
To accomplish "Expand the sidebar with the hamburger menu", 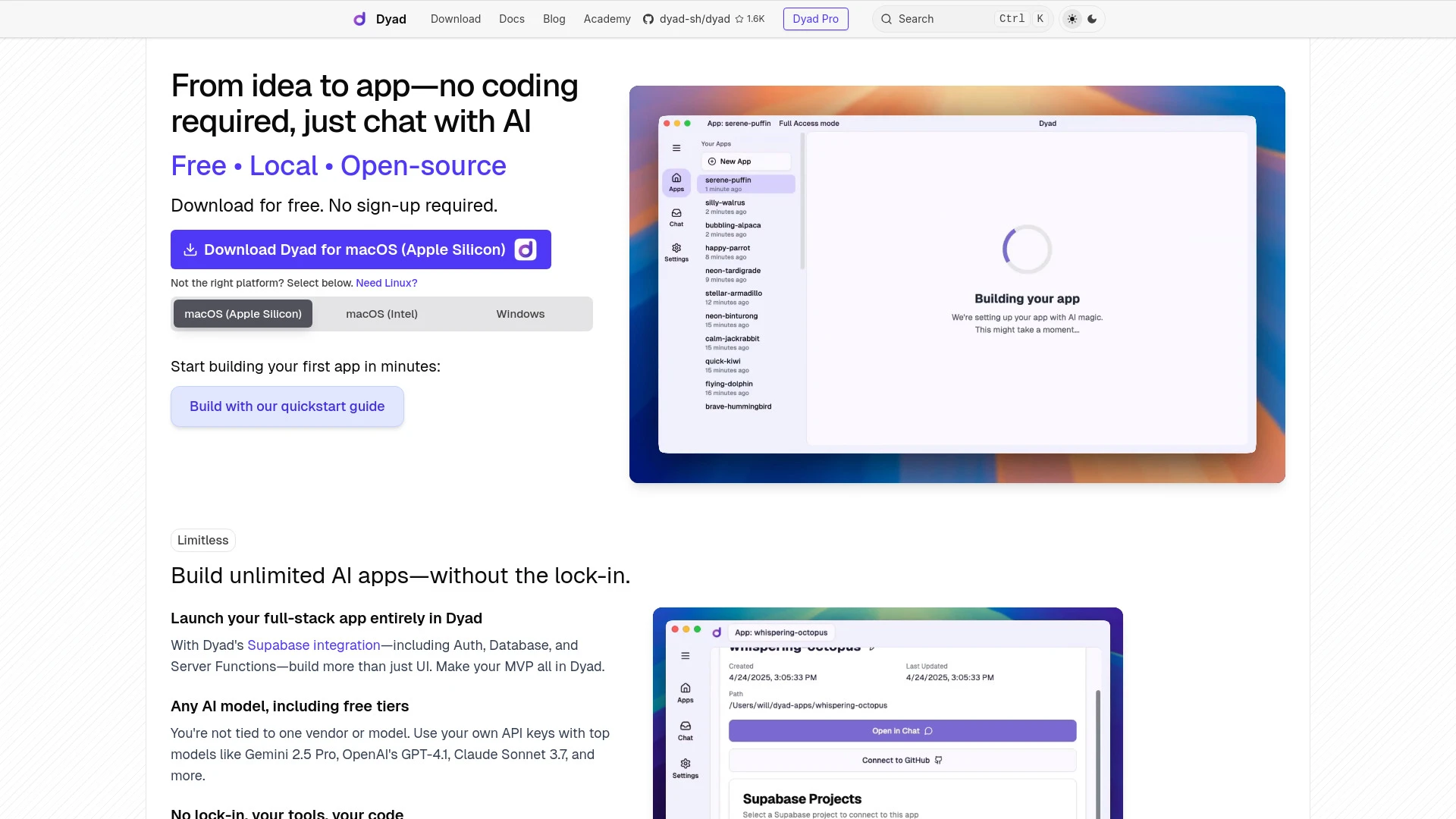I will [676, 149].
